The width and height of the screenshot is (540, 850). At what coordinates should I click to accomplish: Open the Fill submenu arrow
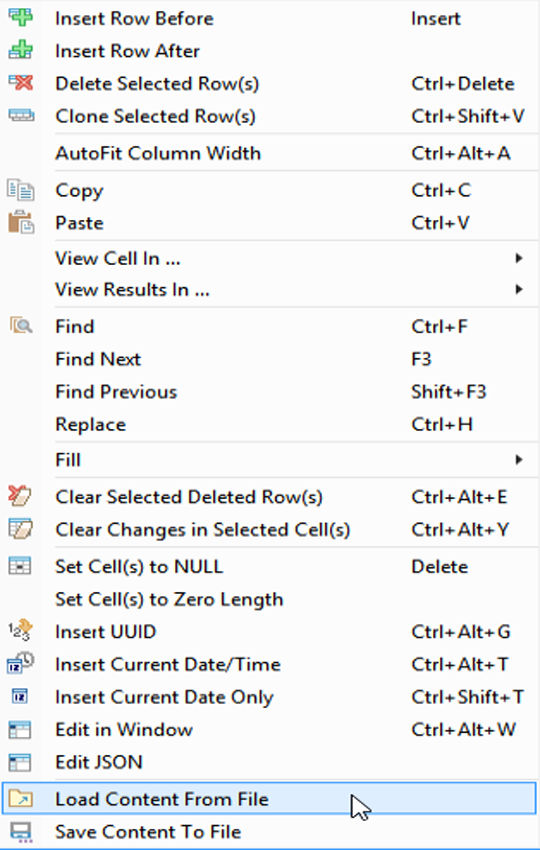(519, 460)
